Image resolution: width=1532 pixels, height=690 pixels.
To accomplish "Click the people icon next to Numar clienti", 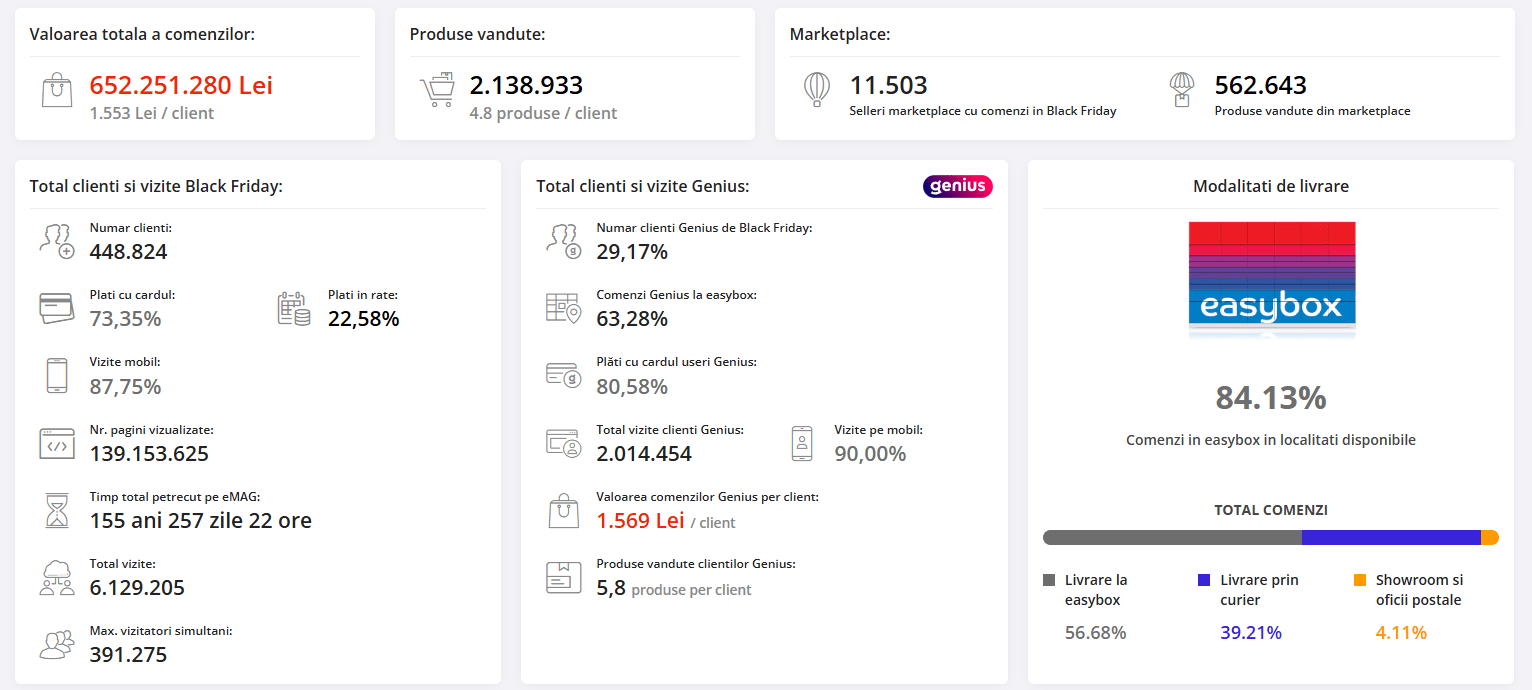I will click(x=57, y=241).
